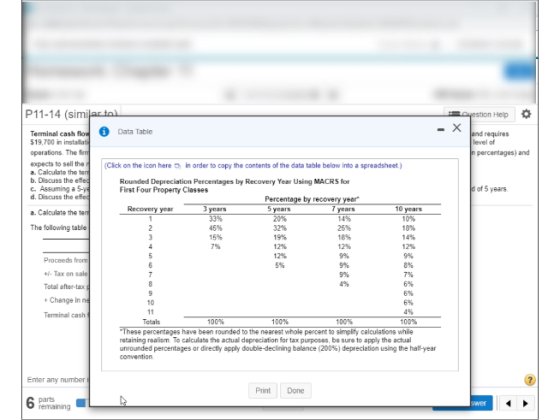Click the Print button

[x=263, y=391]
